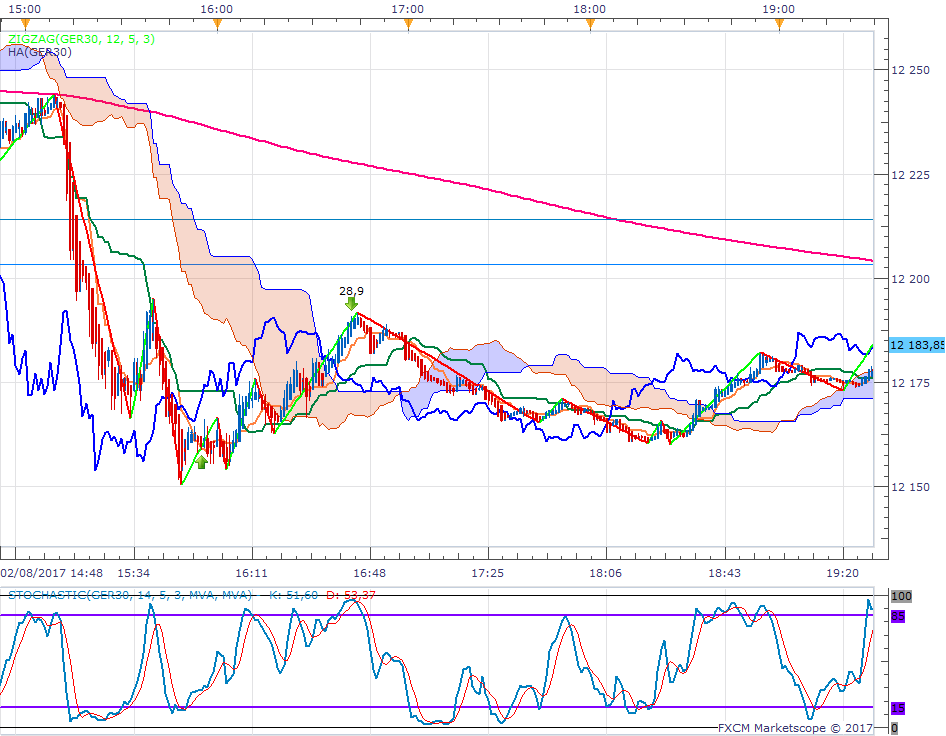Click the purple 85 overbought level tag
The height and width of the screenshot is (736, 946).
click(x=898, y=616)
